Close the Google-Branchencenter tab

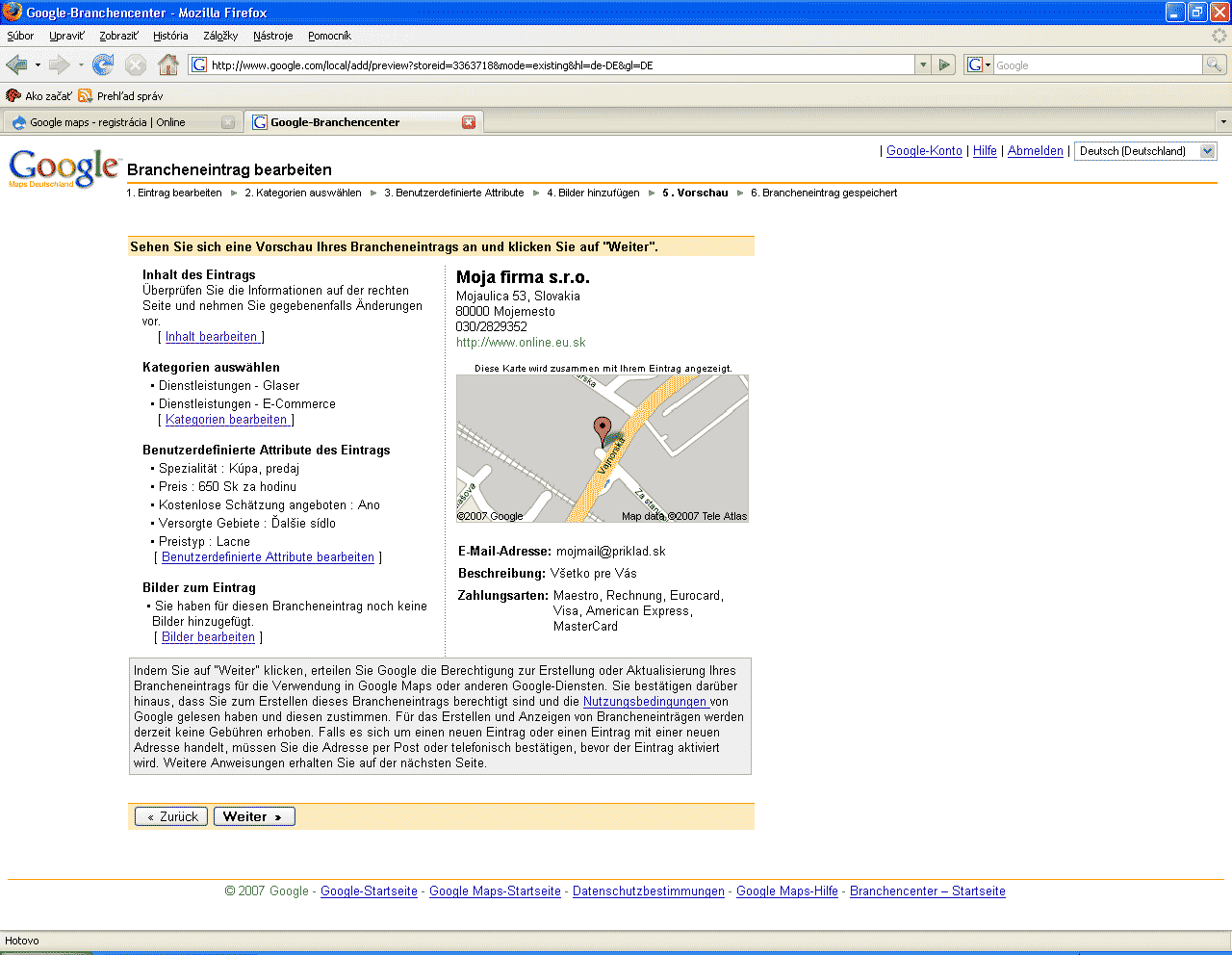(469, 122)
